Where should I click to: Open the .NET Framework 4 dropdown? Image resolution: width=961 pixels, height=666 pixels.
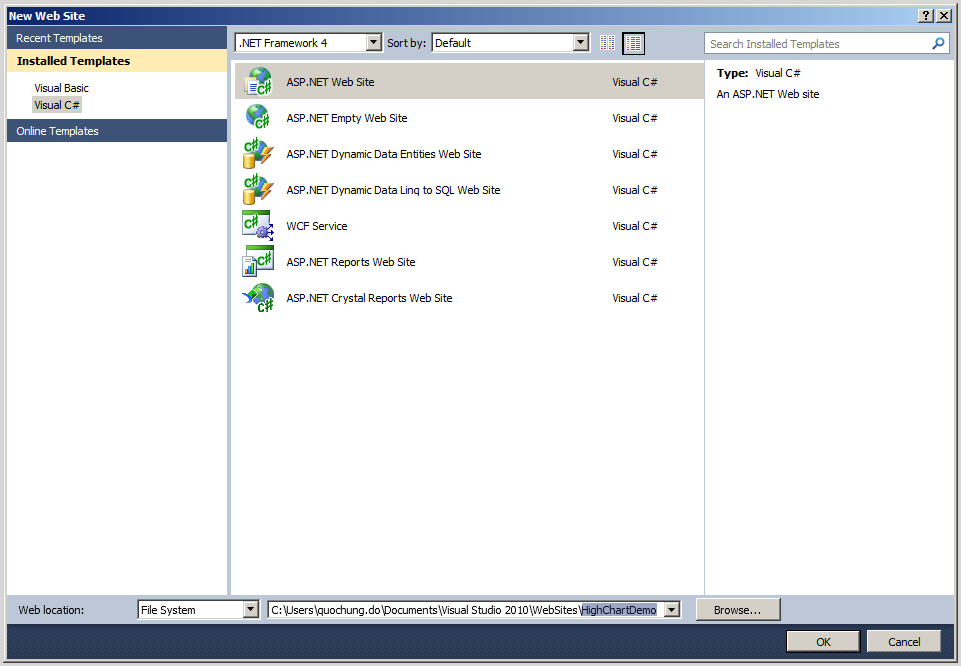pos(374,42)
